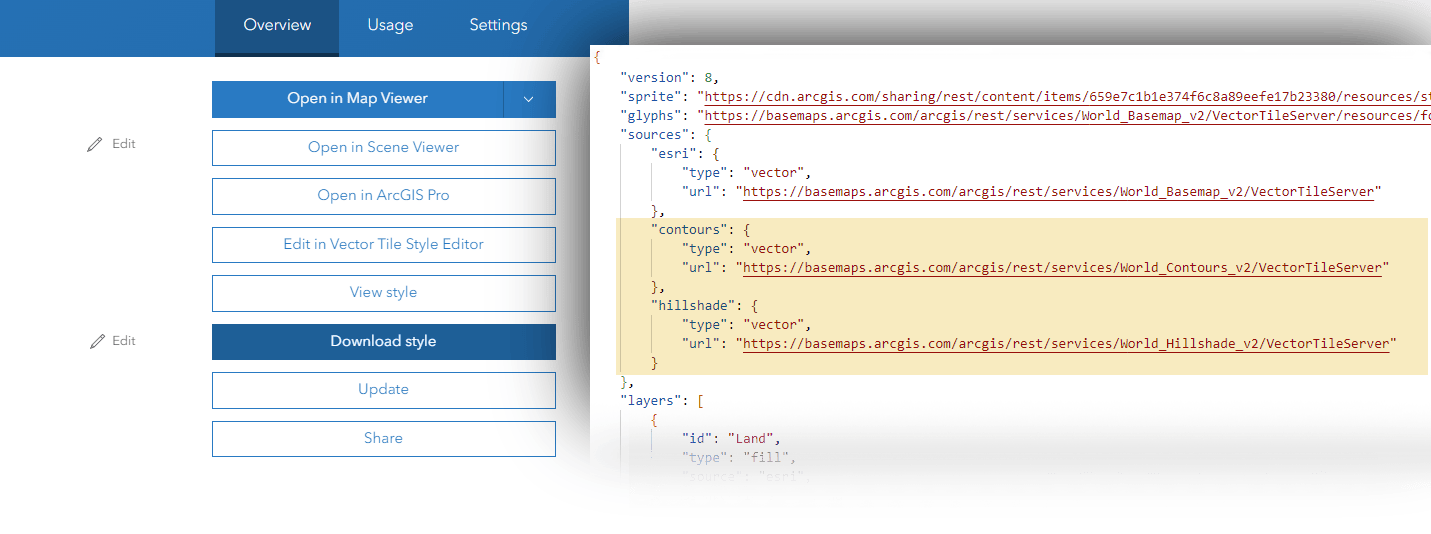Click the Share button
The width and height of the screenshot is (1431, 534).
pyautogui.click(x=384, y=438)
